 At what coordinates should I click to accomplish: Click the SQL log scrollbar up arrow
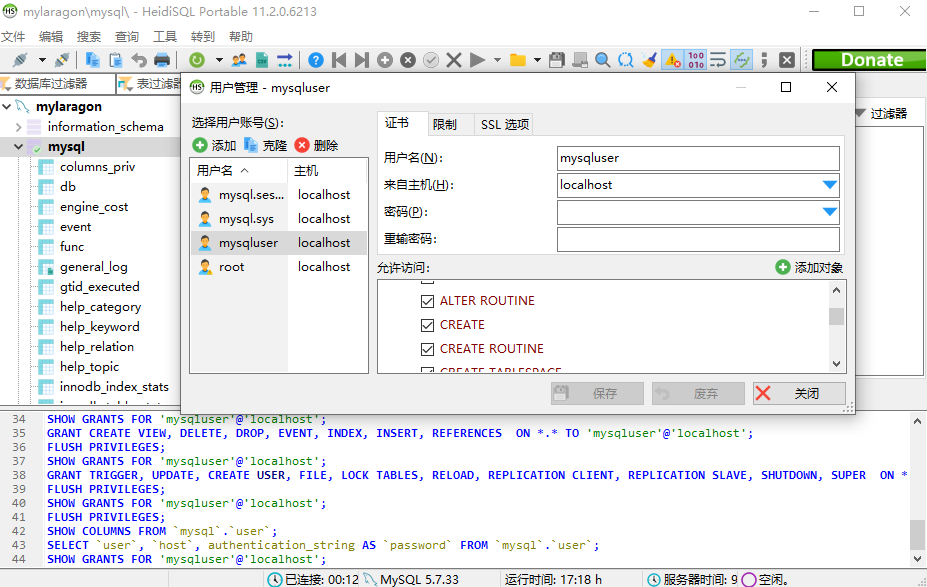click(x=917, y=421)
